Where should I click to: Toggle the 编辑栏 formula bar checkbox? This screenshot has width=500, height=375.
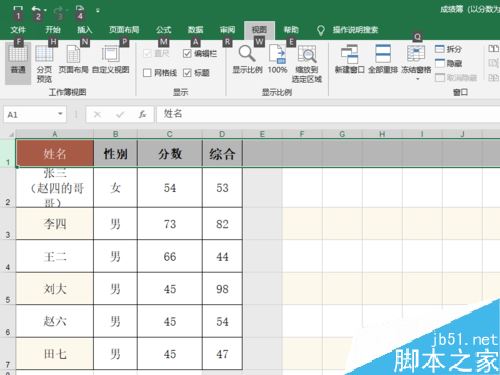coord(187,53)
